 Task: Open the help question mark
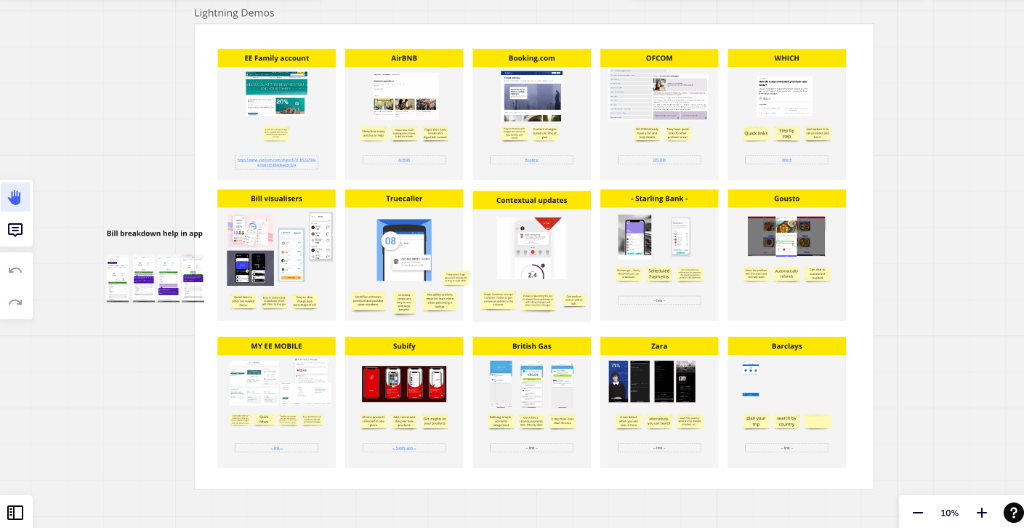tap(1012, 513)
